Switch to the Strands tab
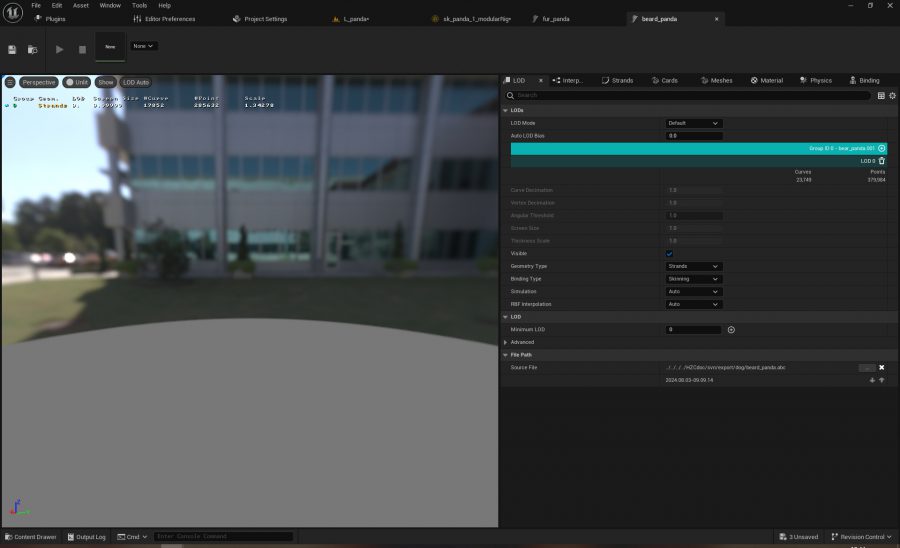900x548 pixels. [x=618, y=80]
